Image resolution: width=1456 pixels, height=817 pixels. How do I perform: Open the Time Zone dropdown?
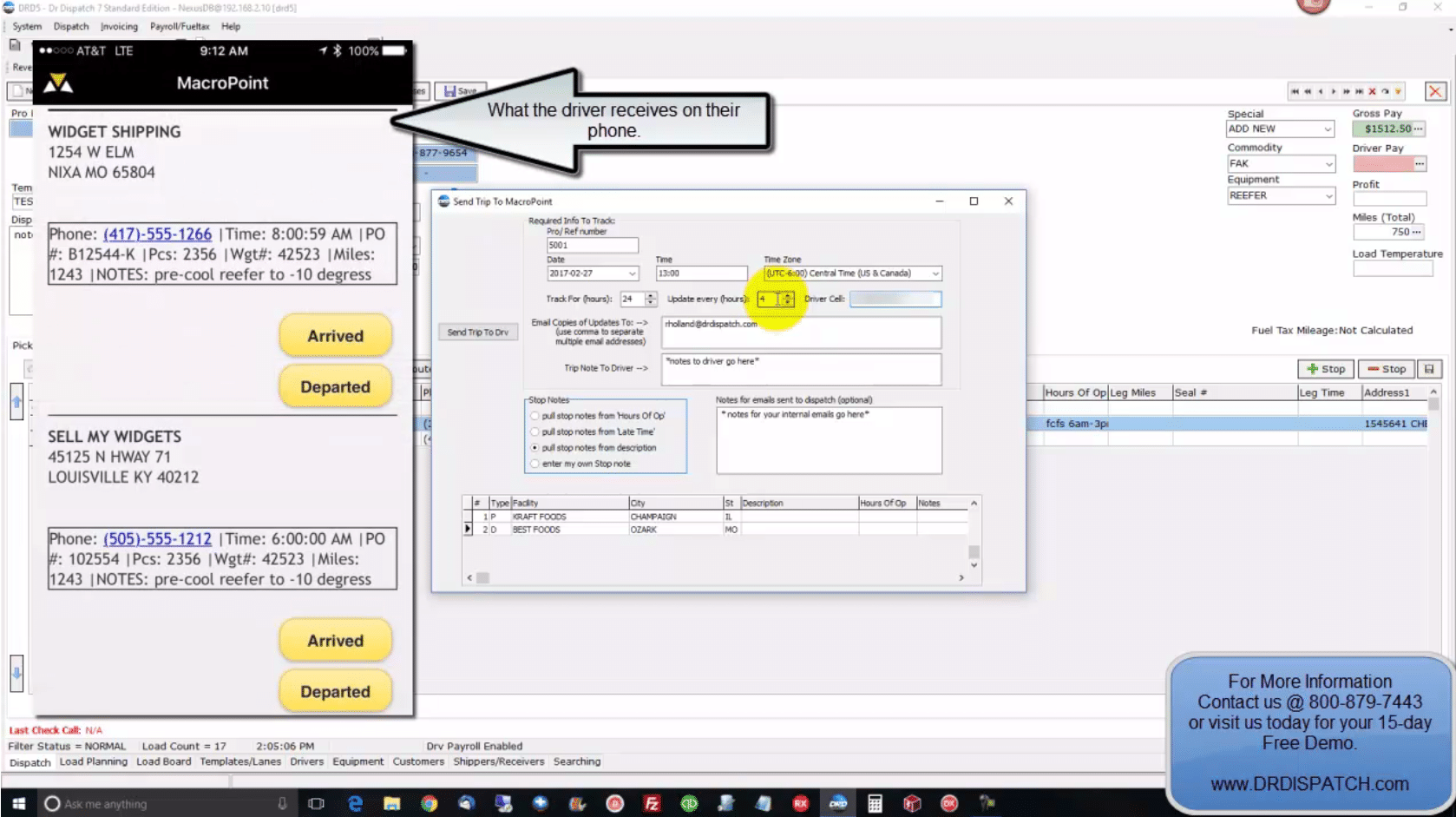935,273
